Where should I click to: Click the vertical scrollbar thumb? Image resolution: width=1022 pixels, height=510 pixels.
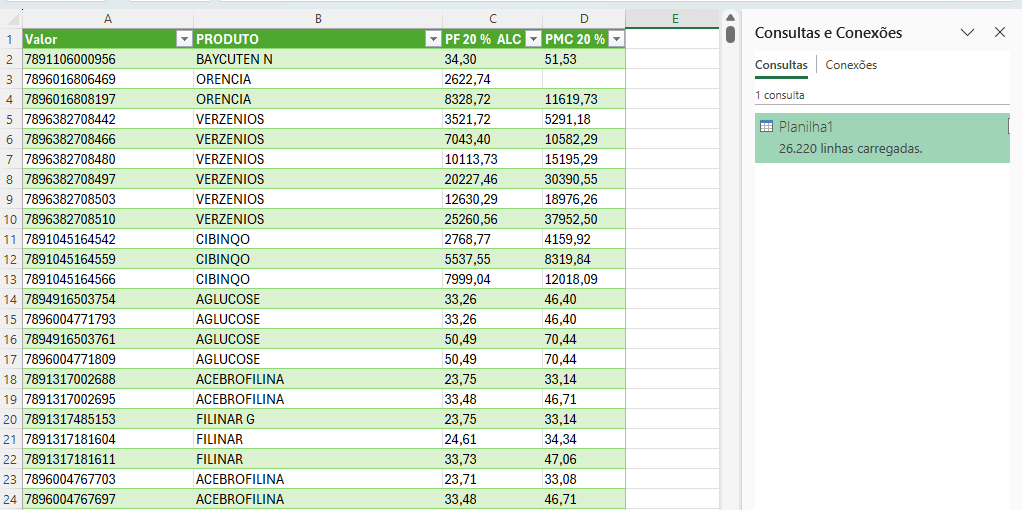click(x=731, y=34)
